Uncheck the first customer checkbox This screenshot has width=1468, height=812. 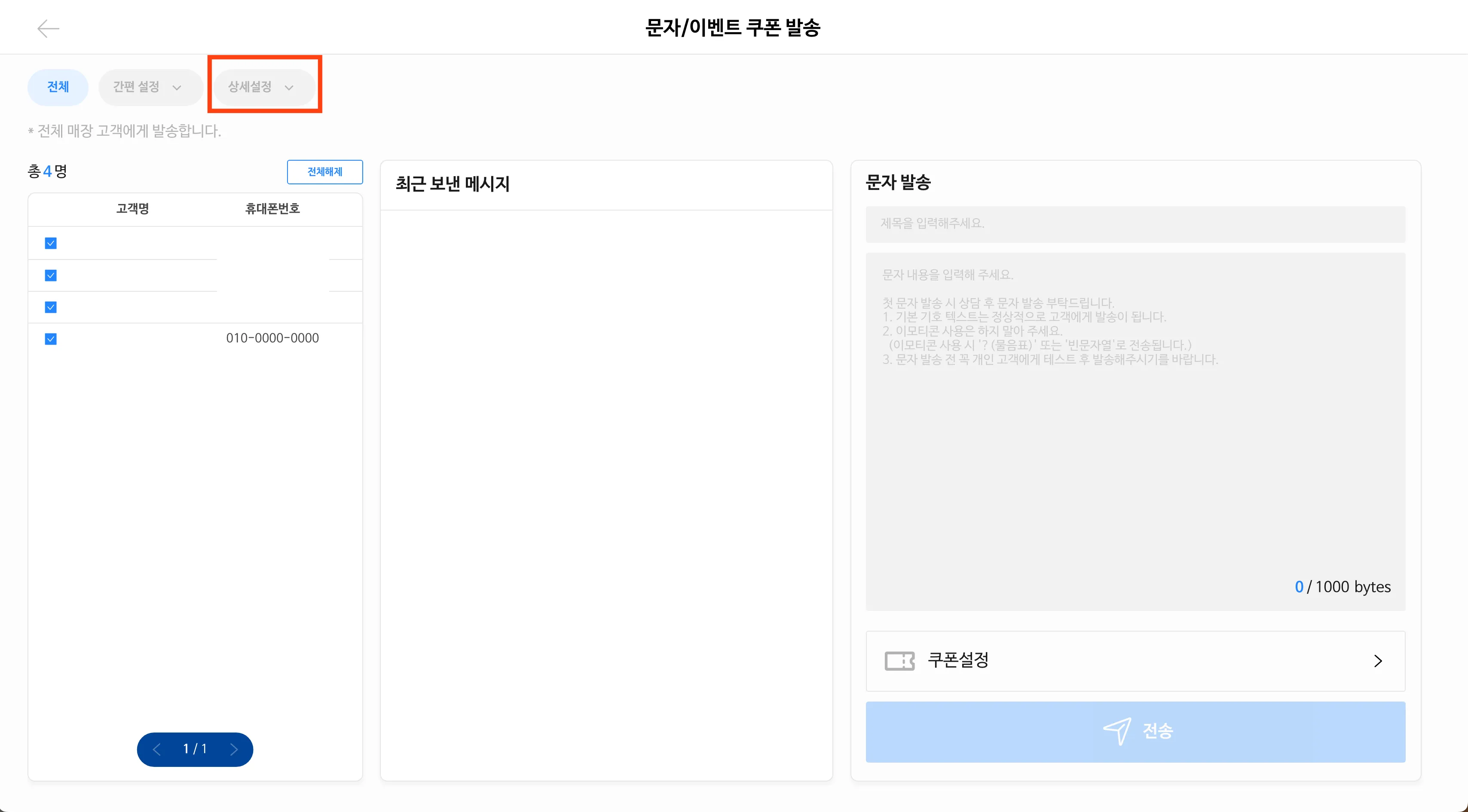click(x=51, y=243)
